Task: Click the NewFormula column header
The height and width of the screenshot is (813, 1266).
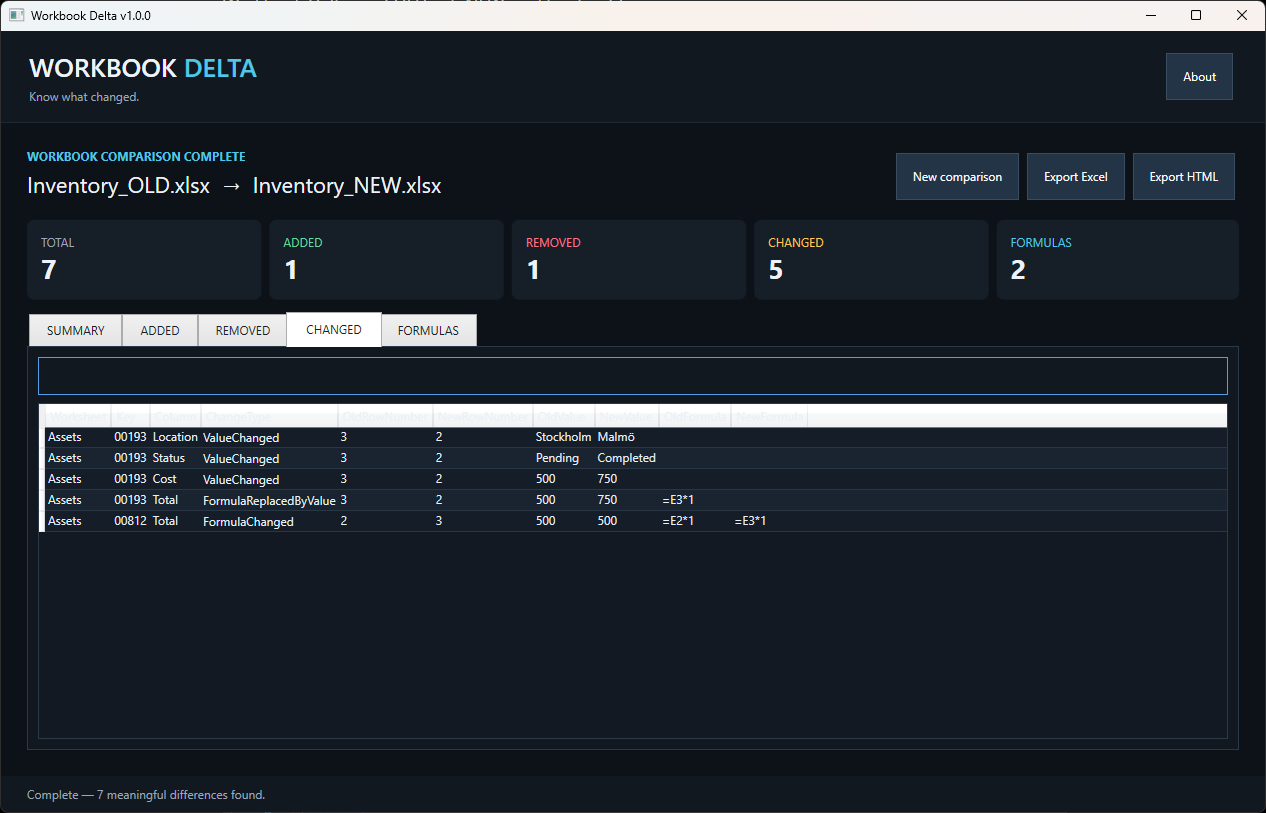Action: tap(769, 416)
